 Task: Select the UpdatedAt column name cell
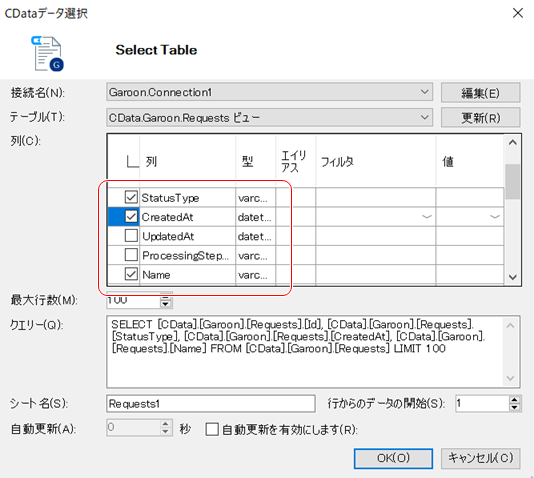tap(187, 236)
